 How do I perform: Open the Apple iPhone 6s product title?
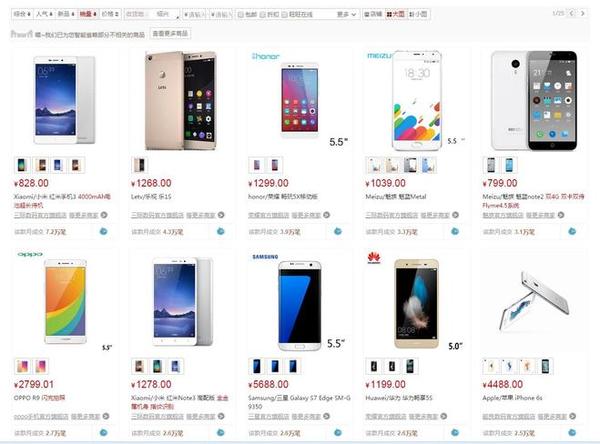pos(512,398)
